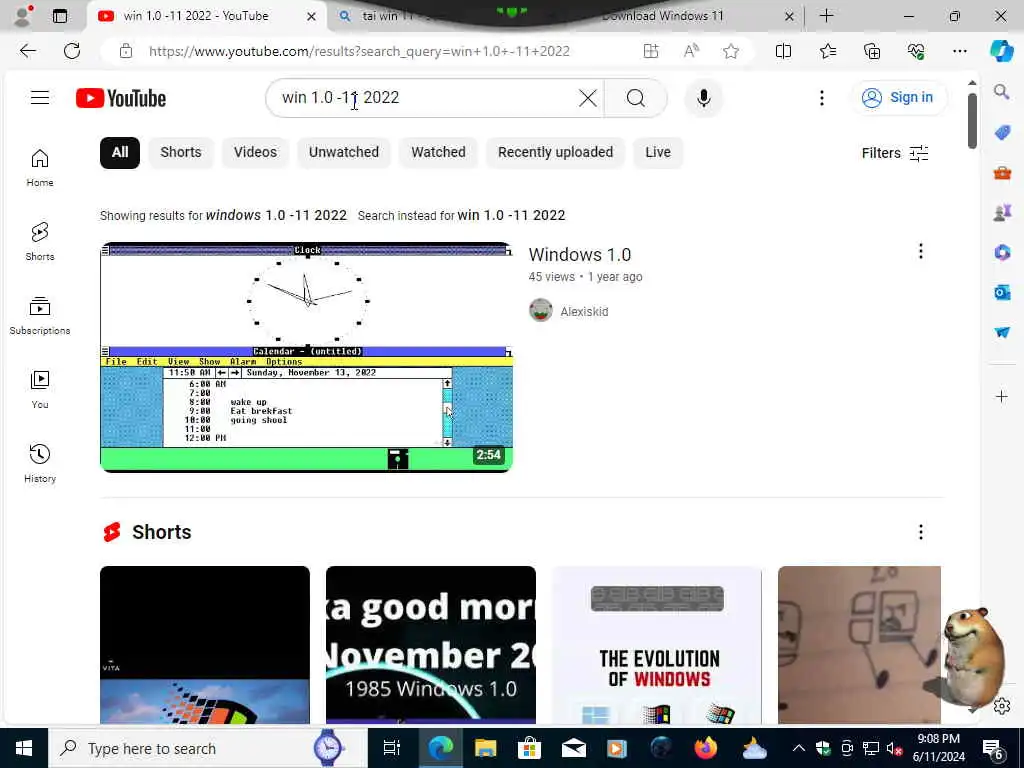Screen dimensions: 1024x768
Task: Open more options for Windows 1.0 video
Action: pyautogui.click(x=921, y=251)
